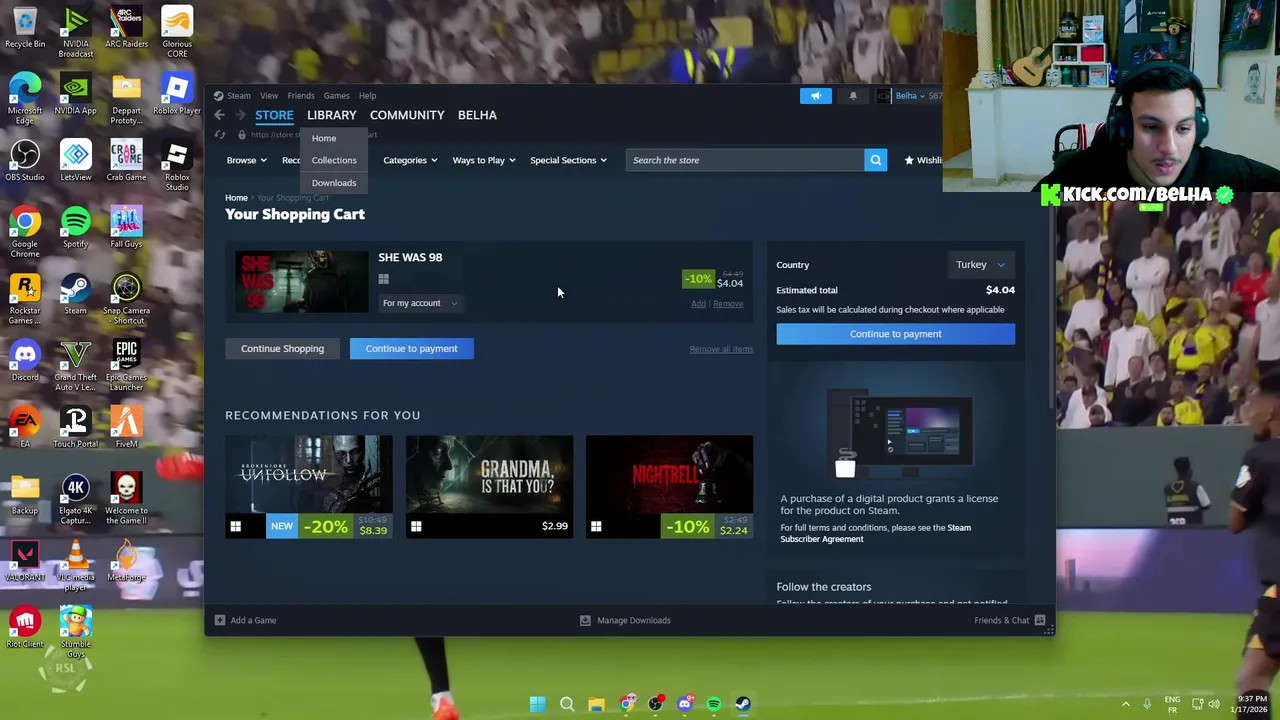
Task: Open Steam Subscriber Agreement link
Action: point(875,533)
